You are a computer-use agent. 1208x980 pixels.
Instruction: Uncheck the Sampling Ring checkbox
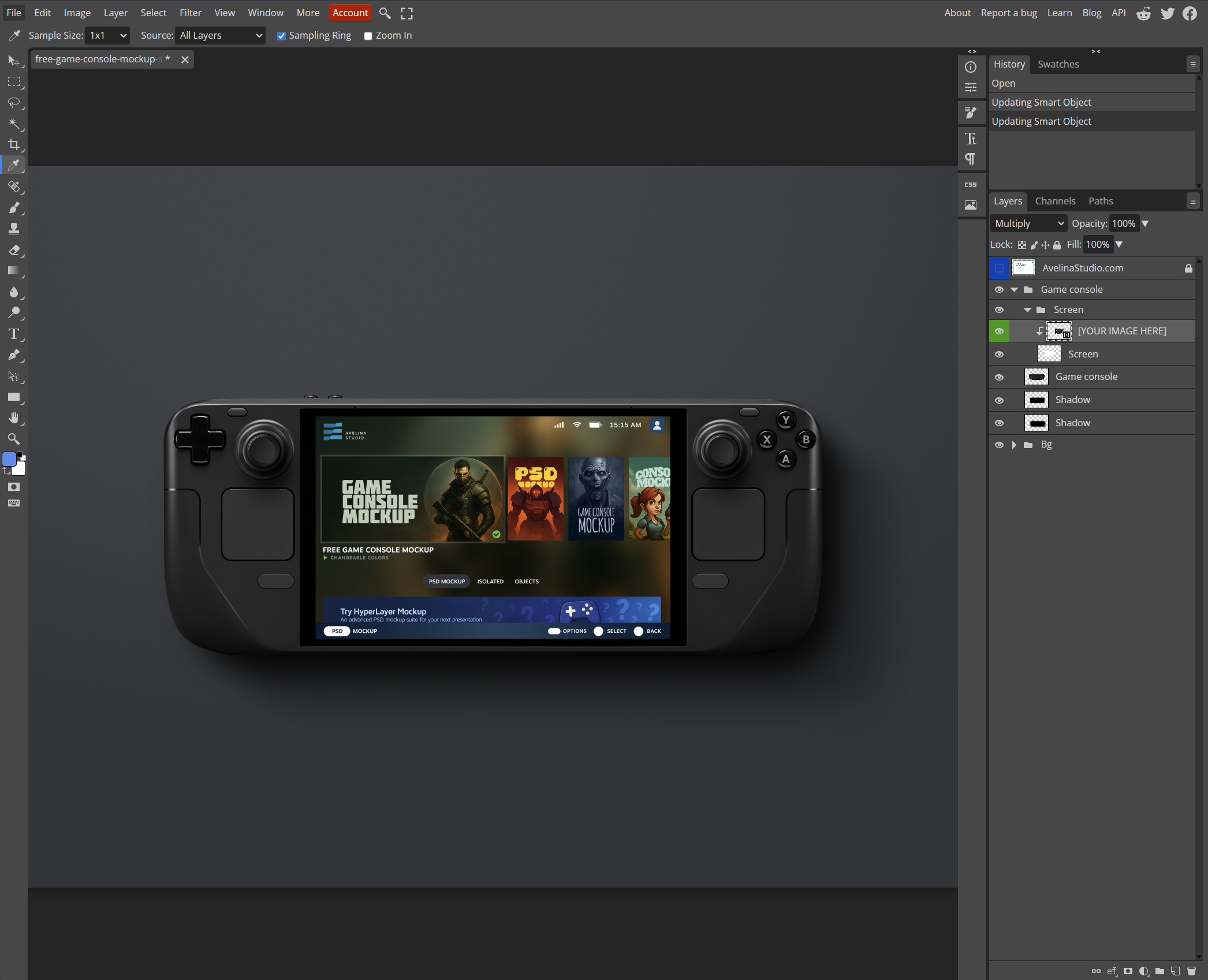(x=281, y=36)
